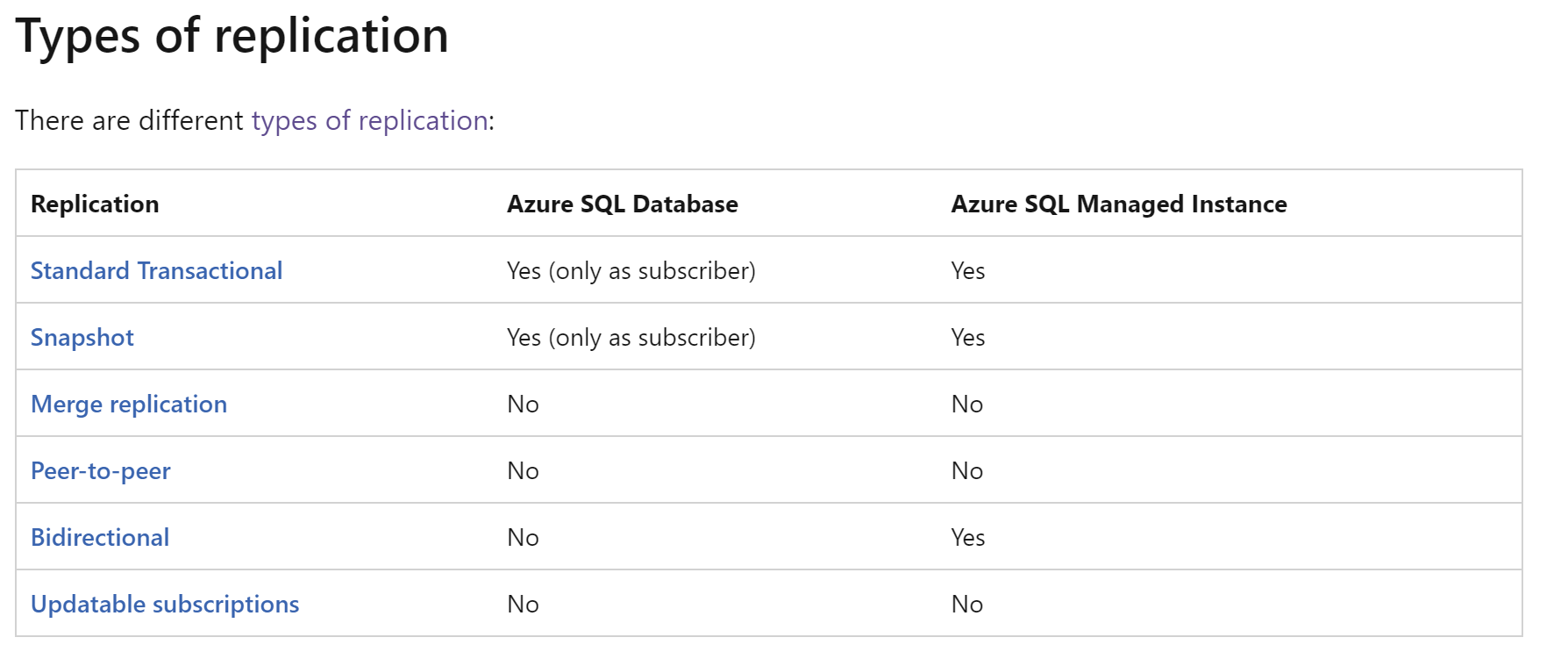1568x666 pixels.
Task: Open the Standard Transactional link
Action: pos(156,270)
